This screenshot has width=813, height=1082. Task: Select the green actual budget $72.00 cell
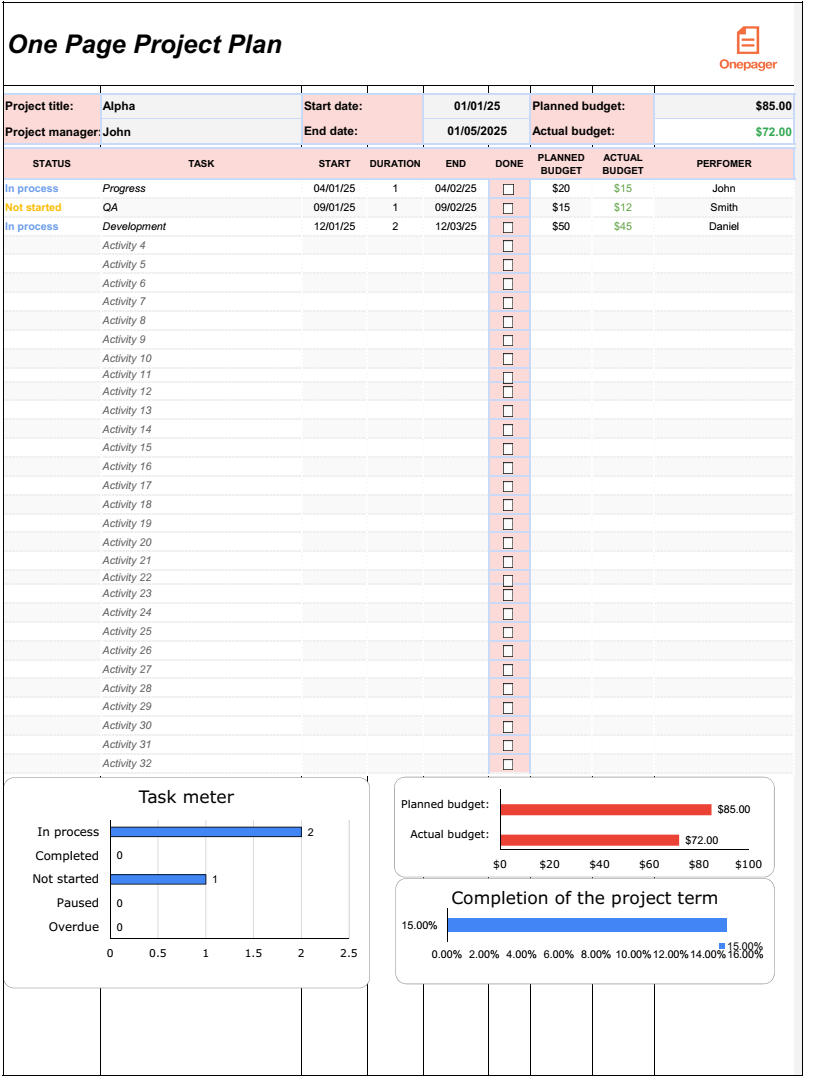pyautogui.click(x=724, y=131)
